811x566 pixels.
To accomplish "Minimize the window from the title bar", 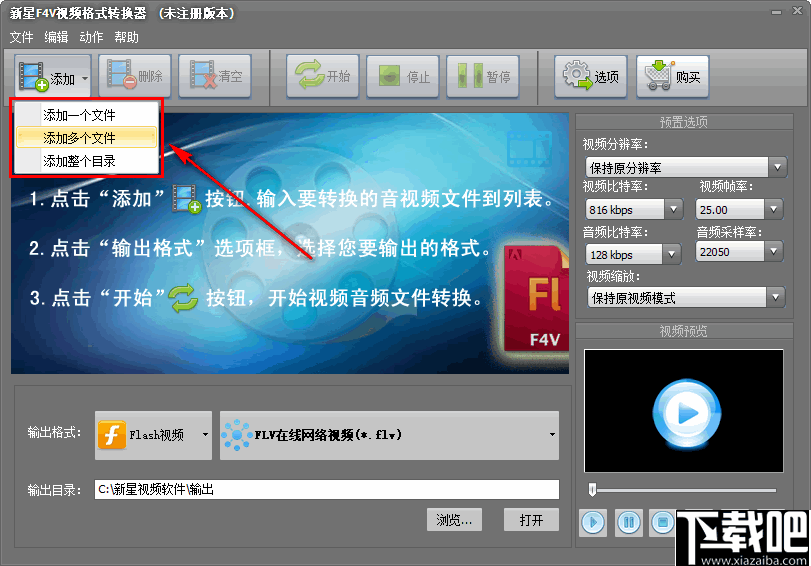I will [x=777, y=11].
